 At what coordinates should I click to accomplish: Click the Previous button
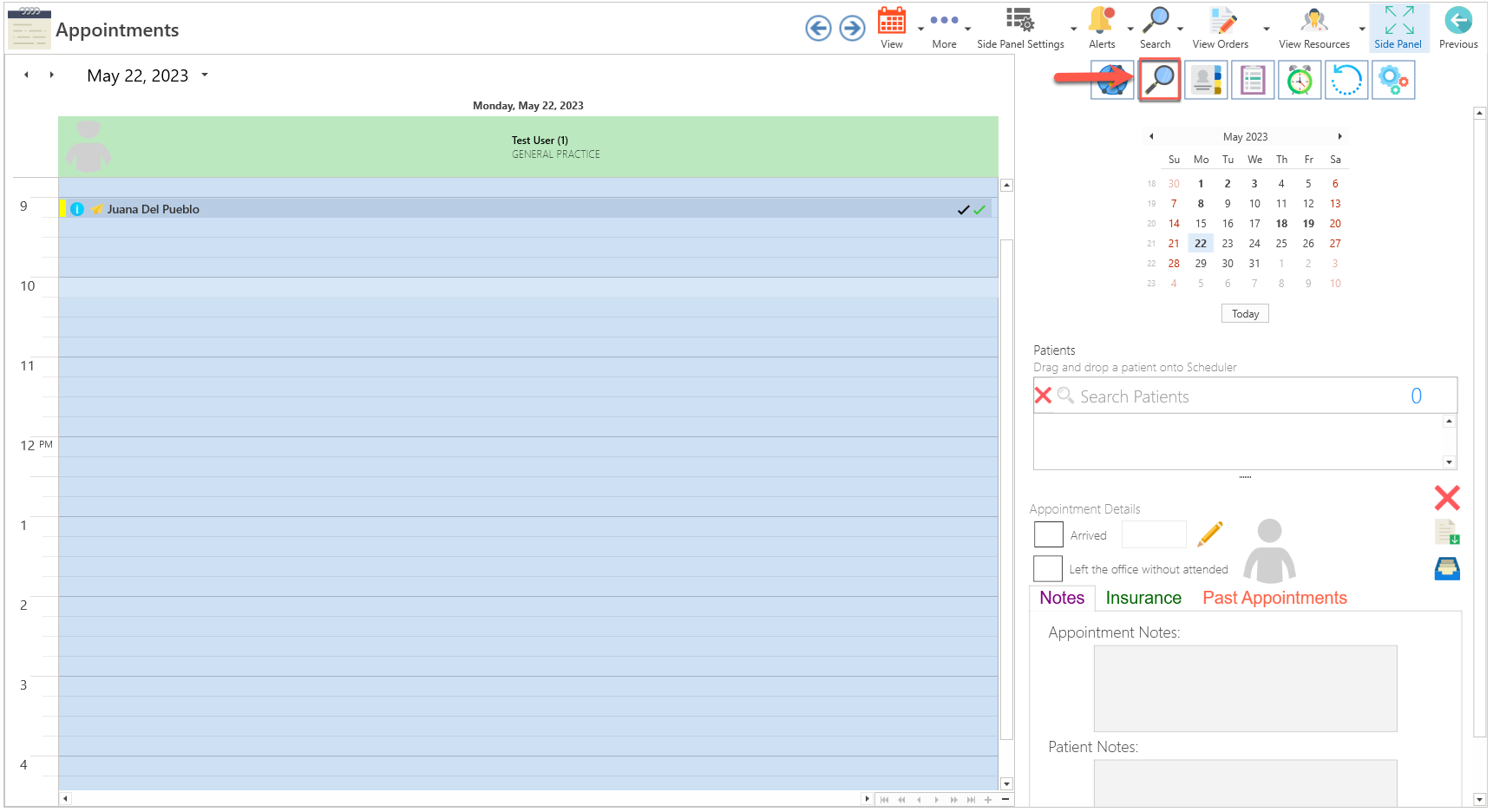(1458, 28)
